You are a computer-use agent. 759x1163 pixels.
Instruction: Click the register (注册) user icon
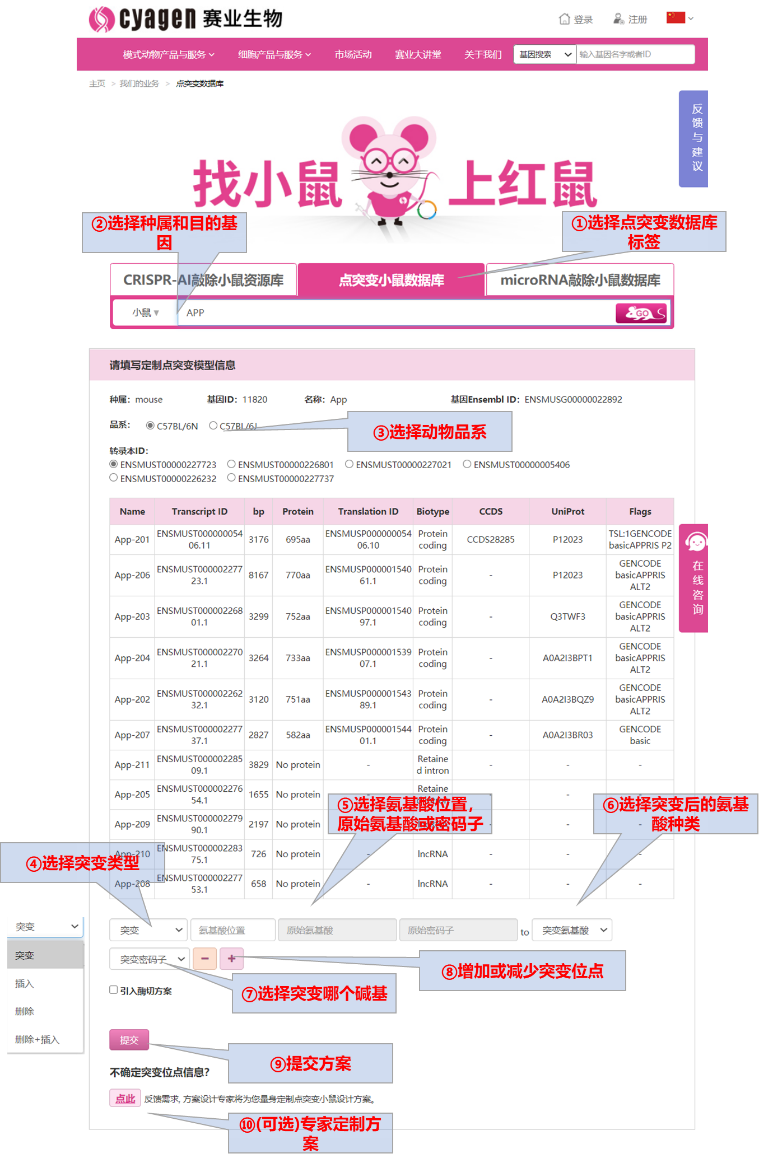(619, 19)
